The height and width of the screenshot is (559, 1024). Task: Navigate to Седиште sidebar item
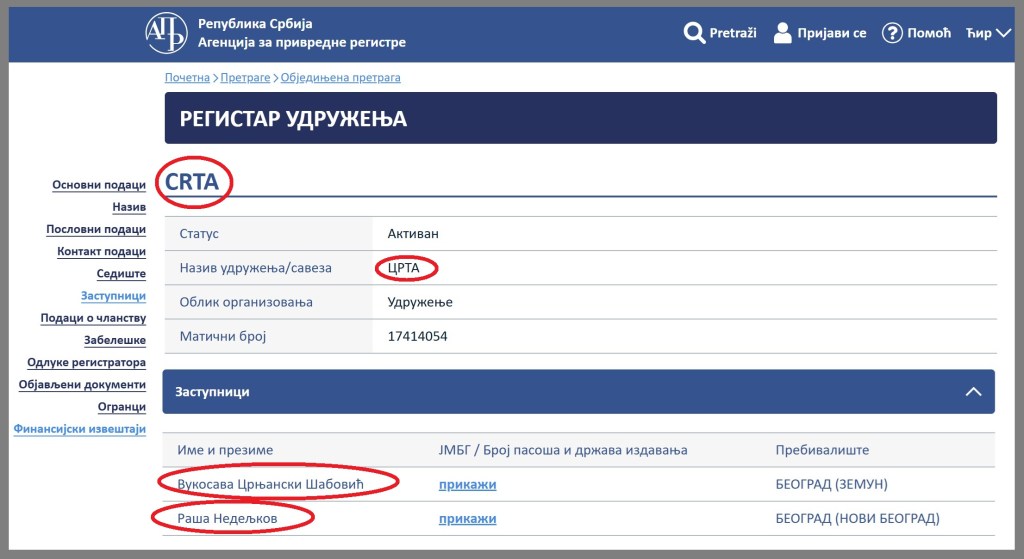(121, 274)
